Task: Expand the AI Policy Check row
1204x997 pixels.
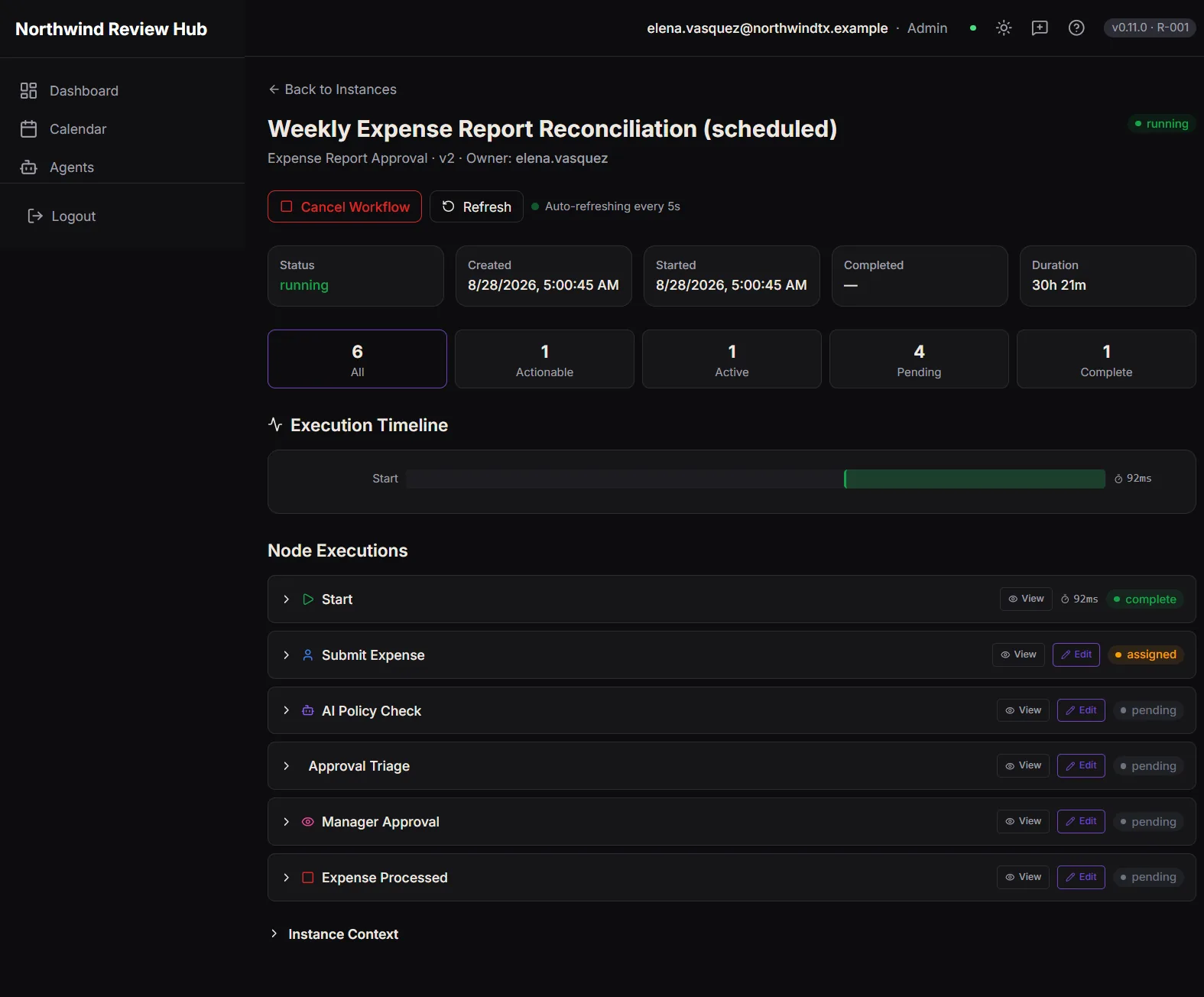Action: pos(287,711)
